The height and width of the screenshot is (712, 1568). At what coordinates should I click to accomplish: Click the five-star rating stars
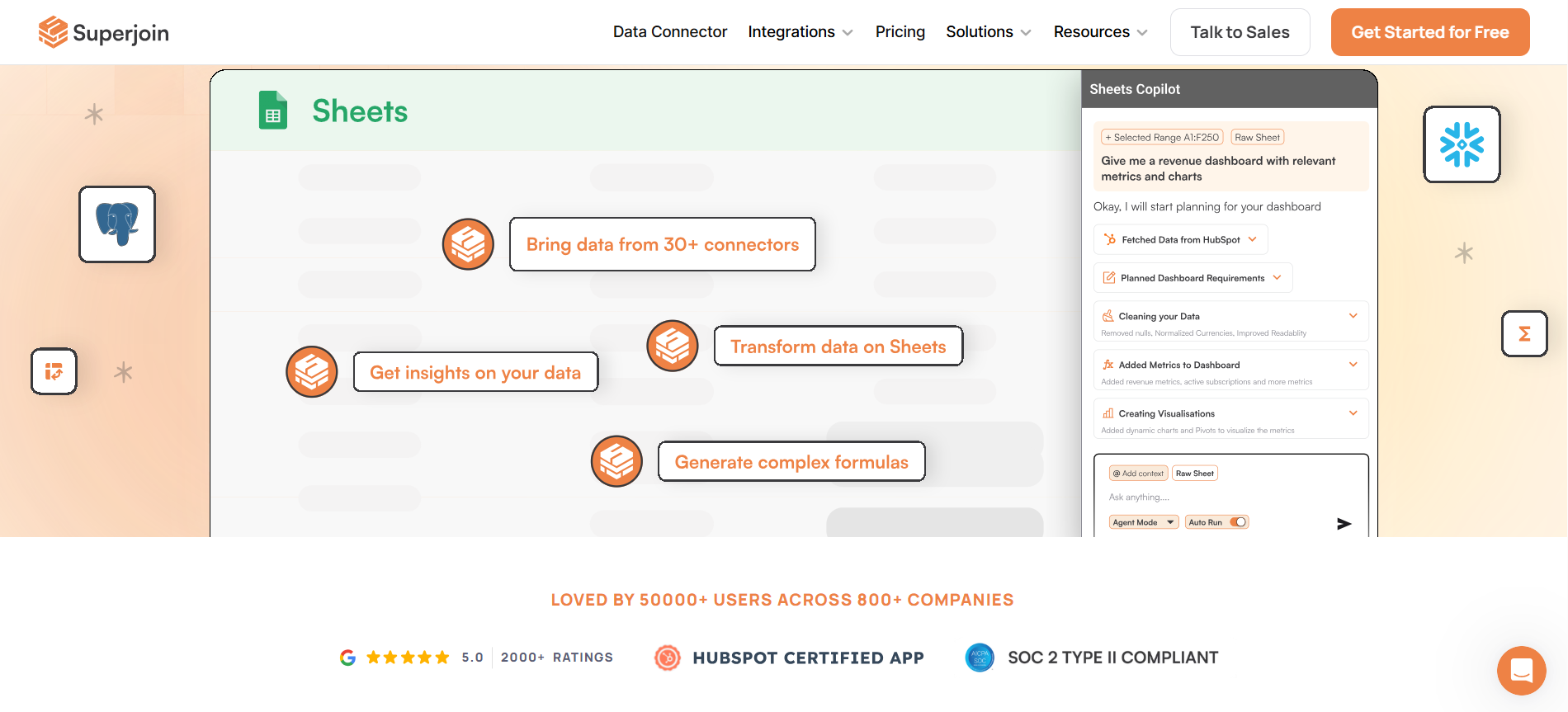408,658
